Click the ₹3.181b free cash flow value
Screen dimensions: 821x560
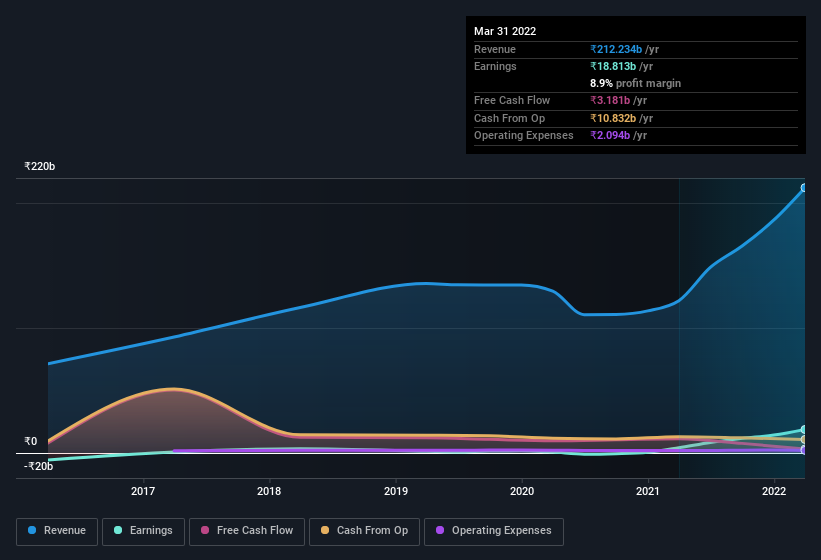610,100
